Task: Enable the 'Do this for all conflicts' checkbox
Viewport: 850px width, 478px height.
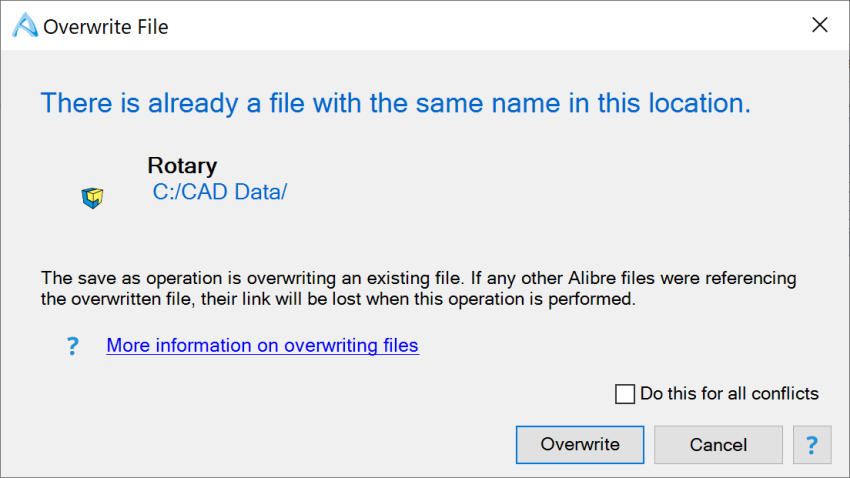Action: [x=625, y=394]
